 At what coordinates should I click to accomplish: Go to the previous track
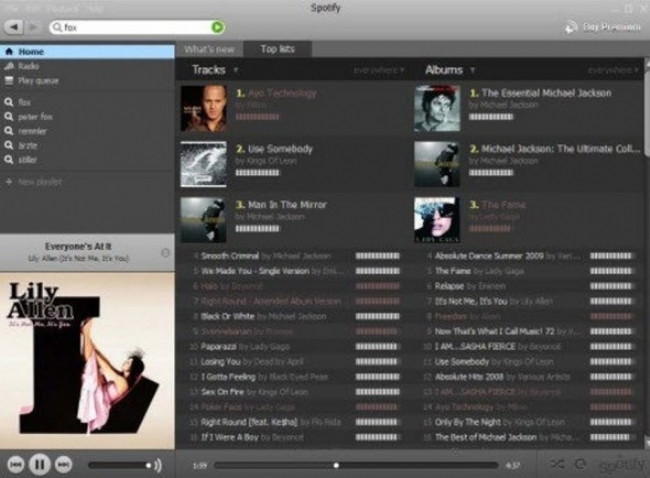point(16,465)
